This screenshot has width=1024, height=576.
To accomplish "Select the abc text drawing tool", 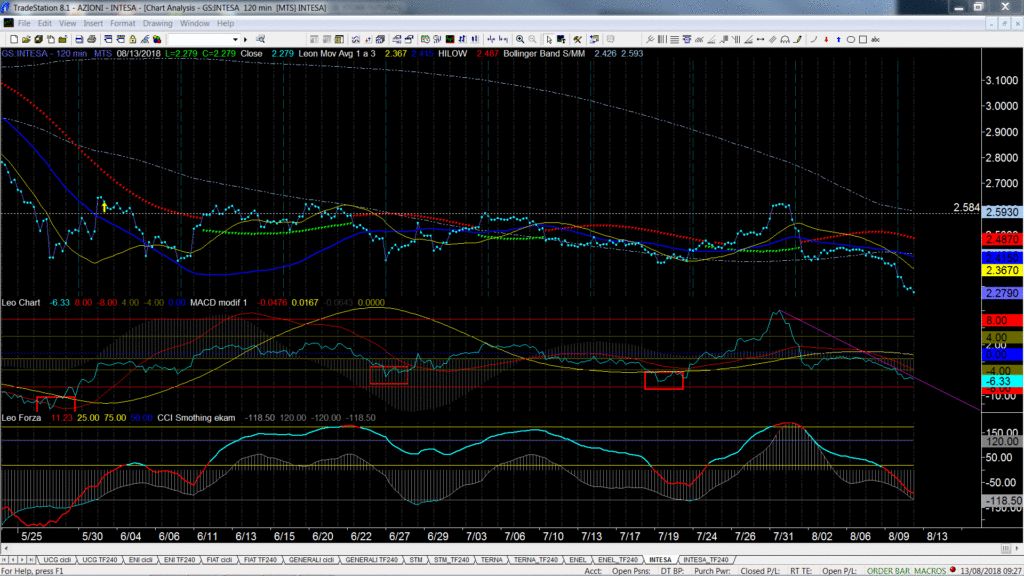I will pos(875,39).
